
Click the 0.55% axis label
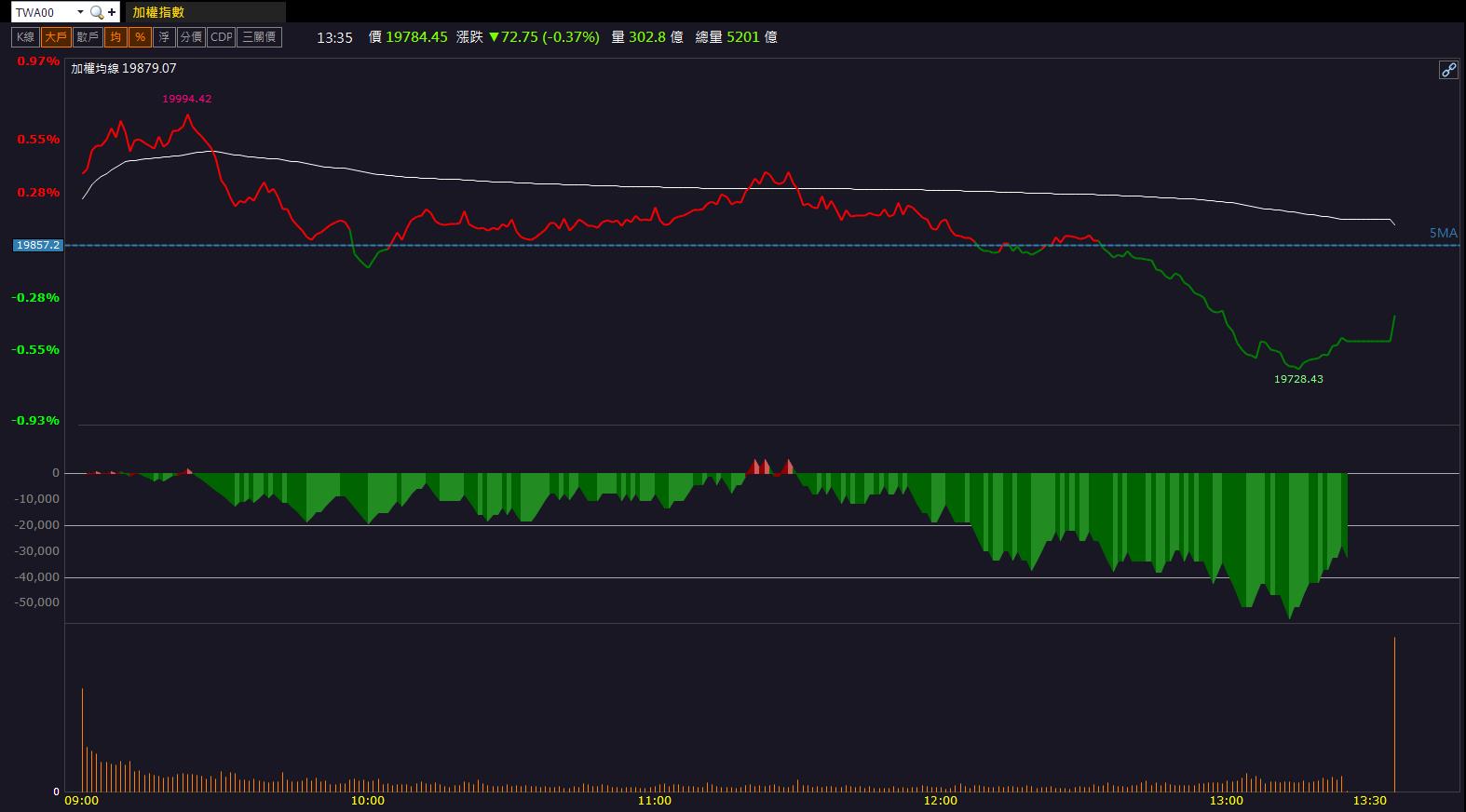(38, 139)
